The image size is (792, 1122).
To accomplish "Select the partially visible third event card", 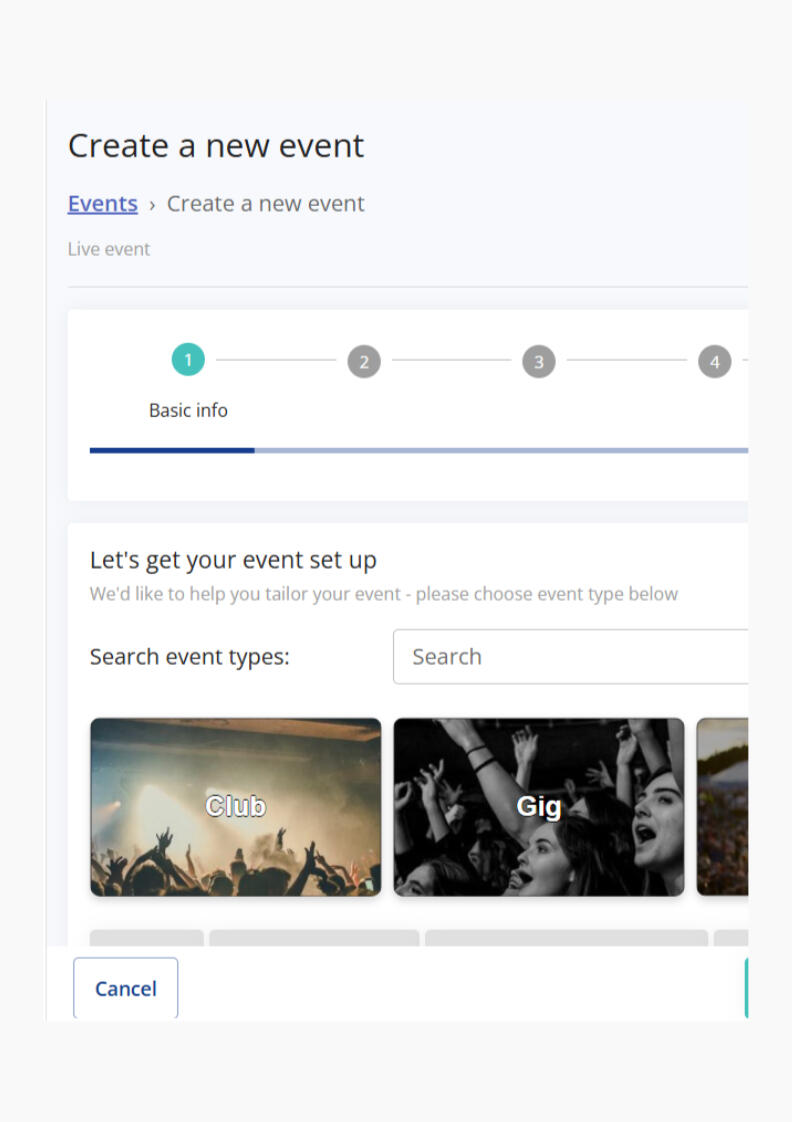I will (x=722, y=807).
